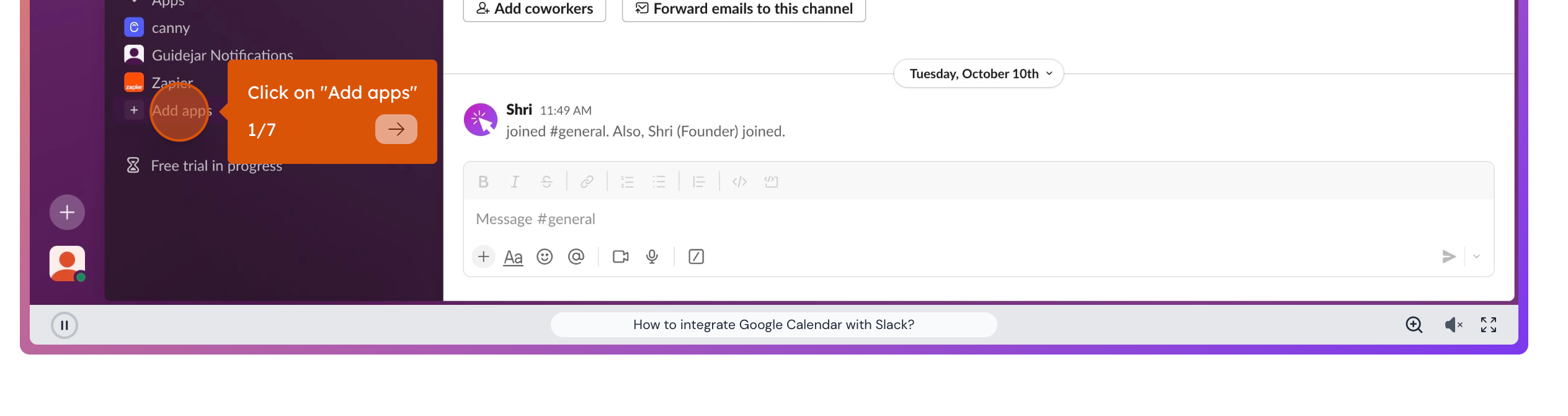Insert a code block

tap(771, 182)
